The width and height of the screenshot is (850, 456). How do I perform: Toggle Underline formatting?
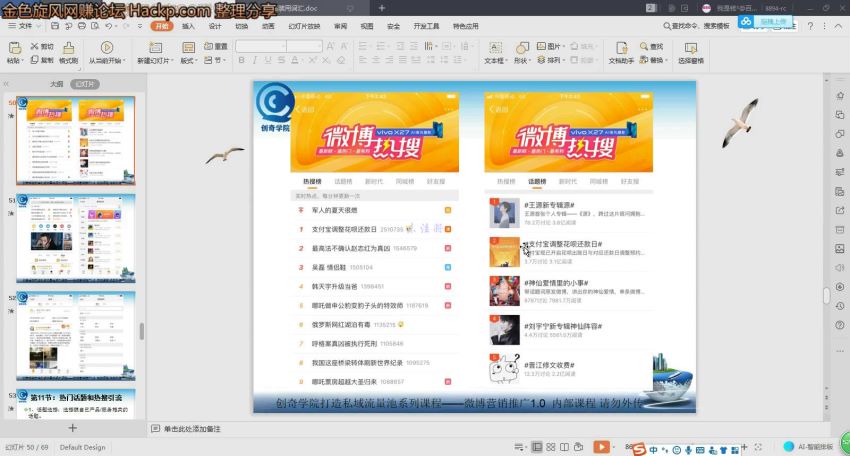pos(268,60)
